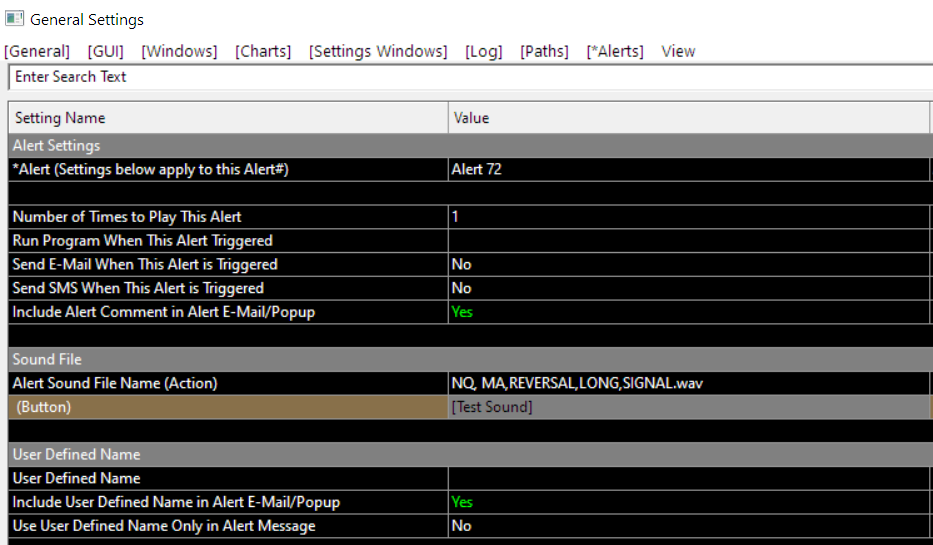Select the [*Alerts] tab
The image size is (933, 545).
615,51
